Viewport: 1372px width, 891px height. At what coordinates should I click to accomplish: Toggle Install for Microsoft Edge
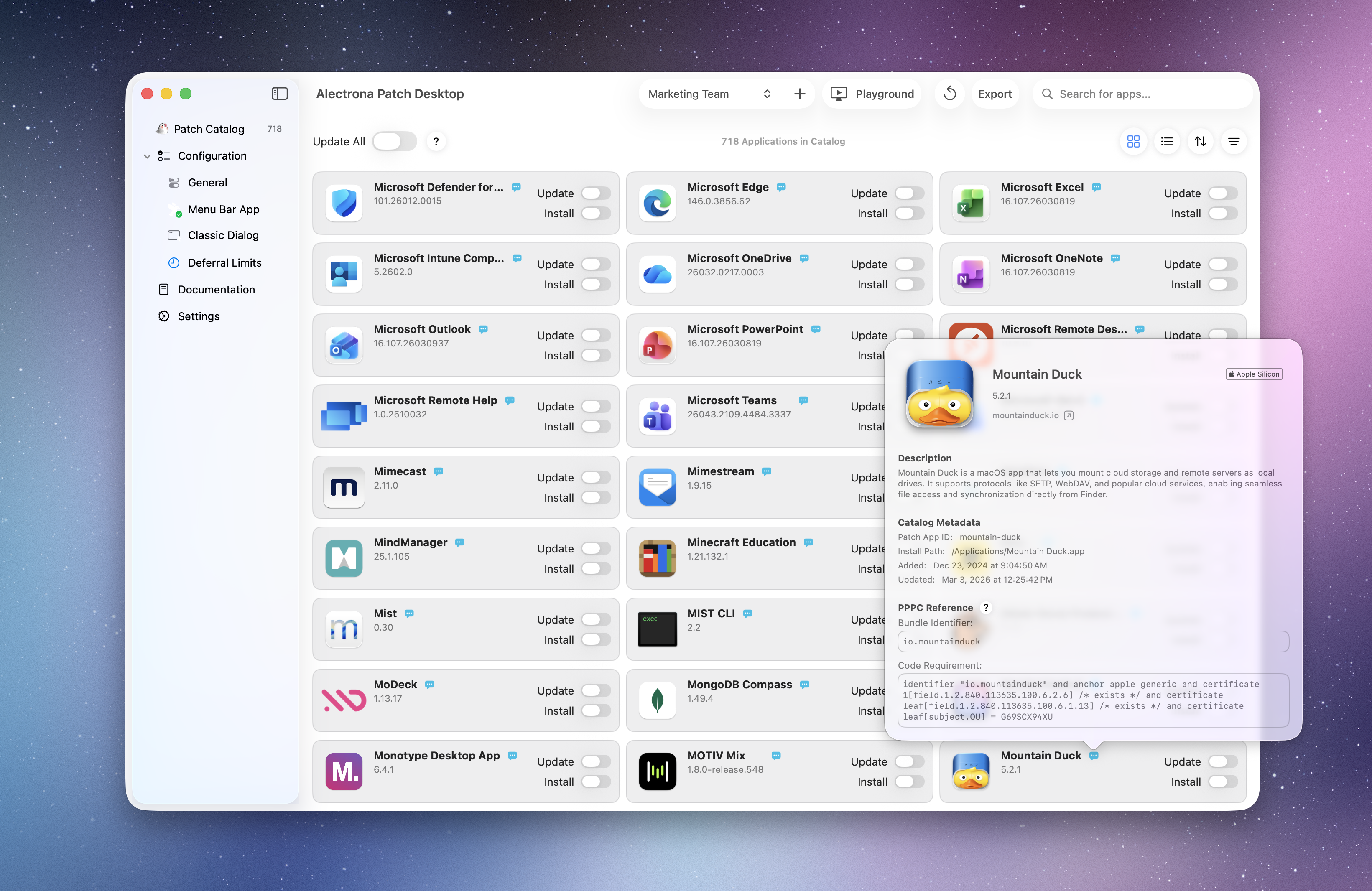point(909,213)
